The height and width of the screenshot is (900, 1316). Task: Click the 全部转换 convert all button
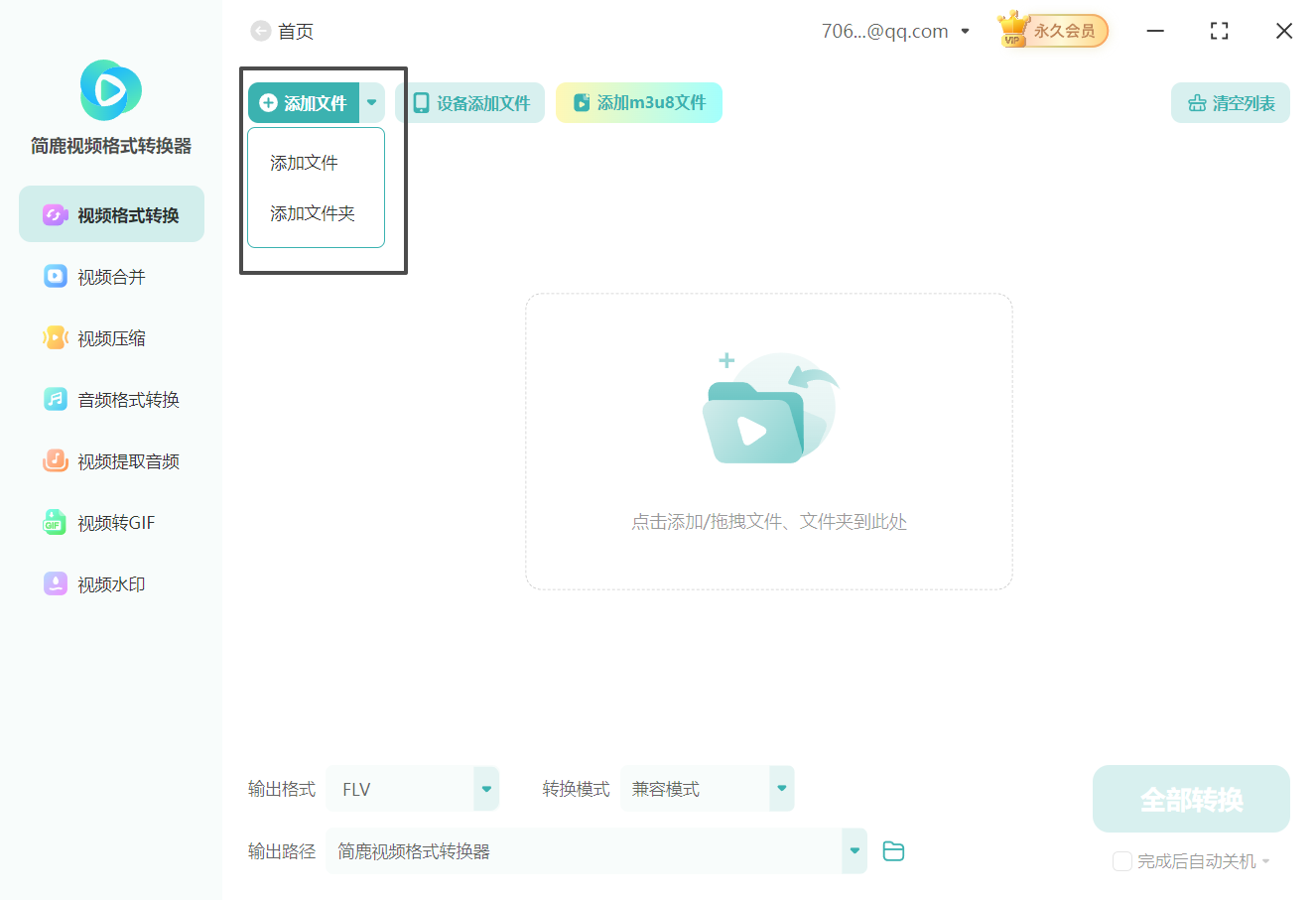point(1191,798)
